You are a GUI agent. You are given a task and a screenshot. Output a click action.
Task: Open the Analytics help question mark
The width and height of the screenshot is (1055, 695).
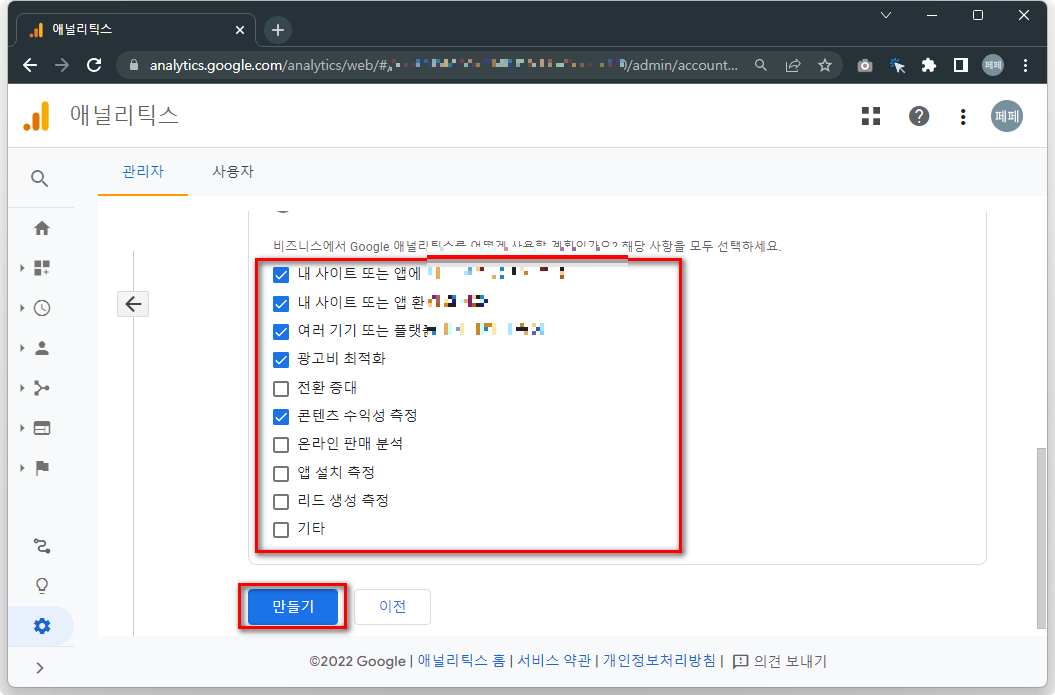918,115
